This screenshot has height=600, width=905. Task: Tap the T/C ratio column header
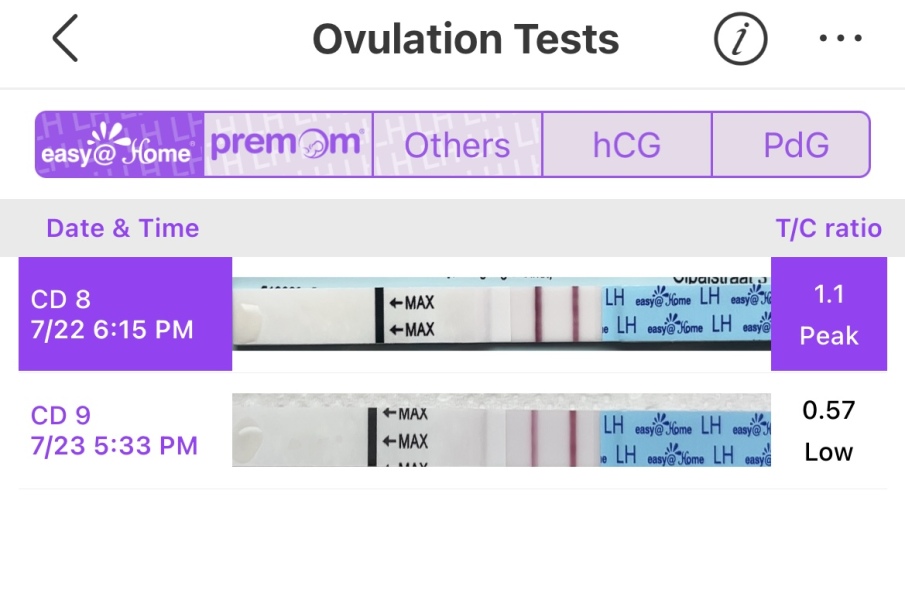click(829, 228)
